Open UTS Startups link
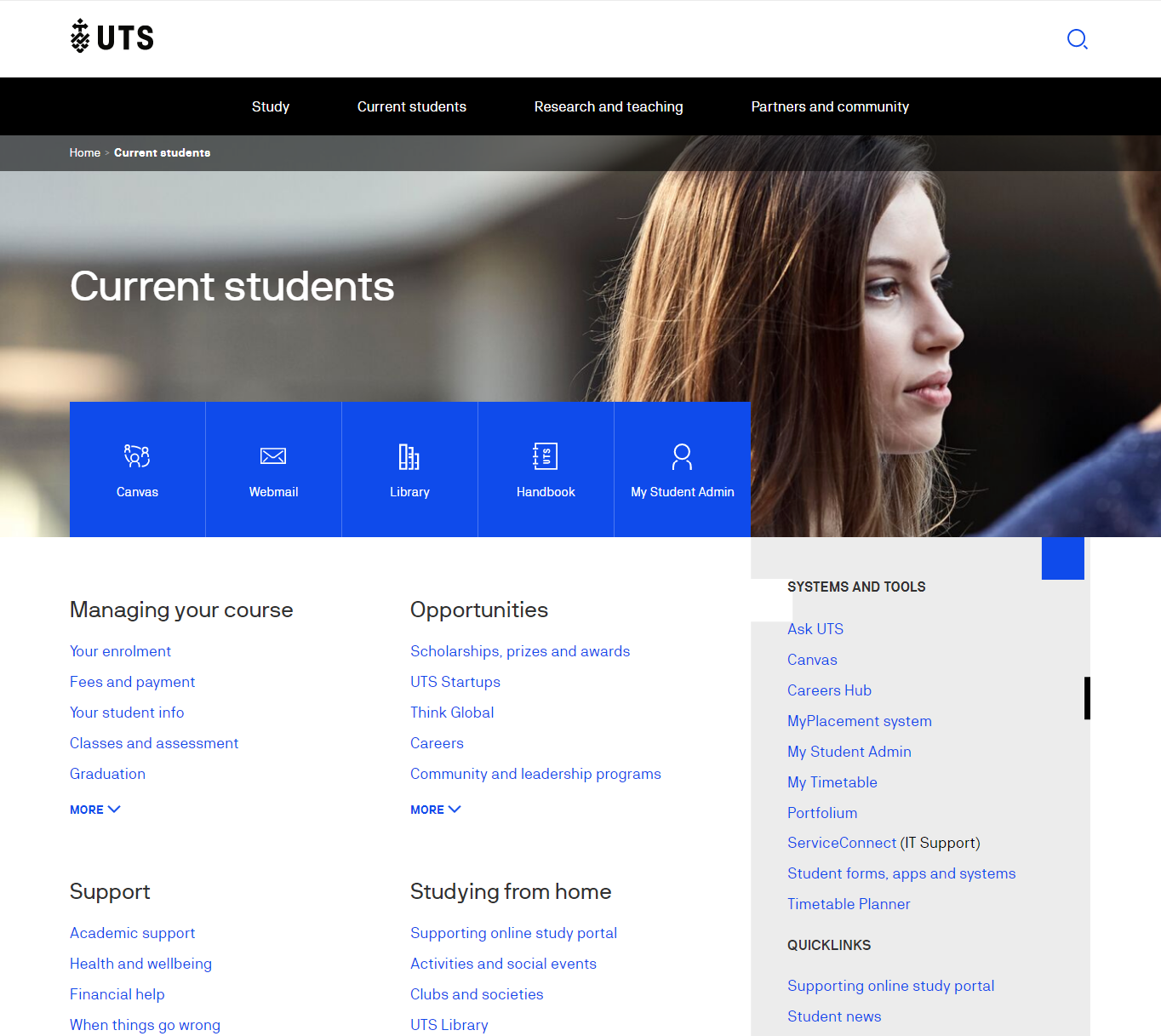Screen dimensions: 1161x1036 pos(455,682)
